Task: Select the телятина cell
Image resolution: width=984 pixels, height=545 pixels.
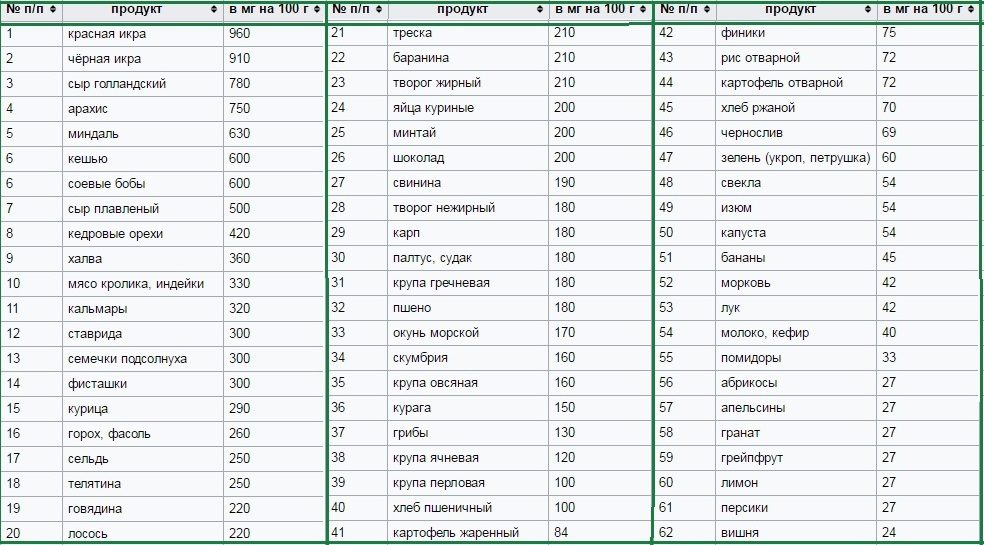Action: point(143,483)
